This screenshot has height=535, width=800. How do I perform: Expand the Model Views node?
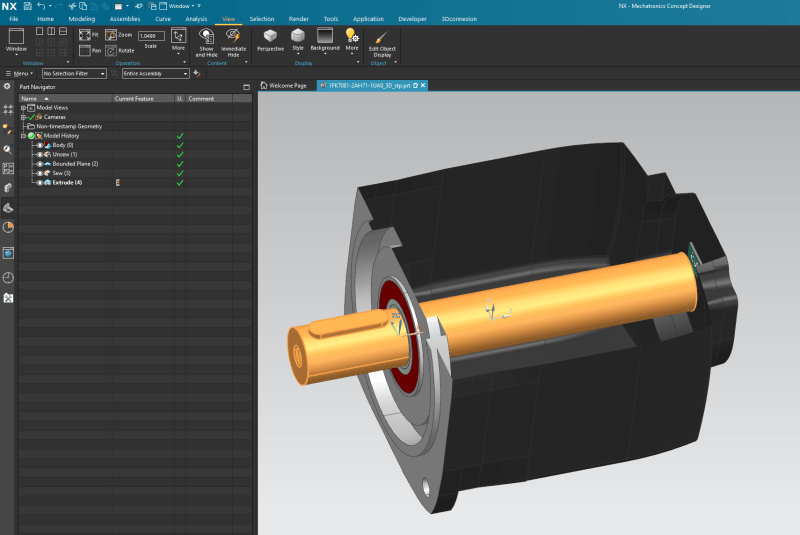23,108
